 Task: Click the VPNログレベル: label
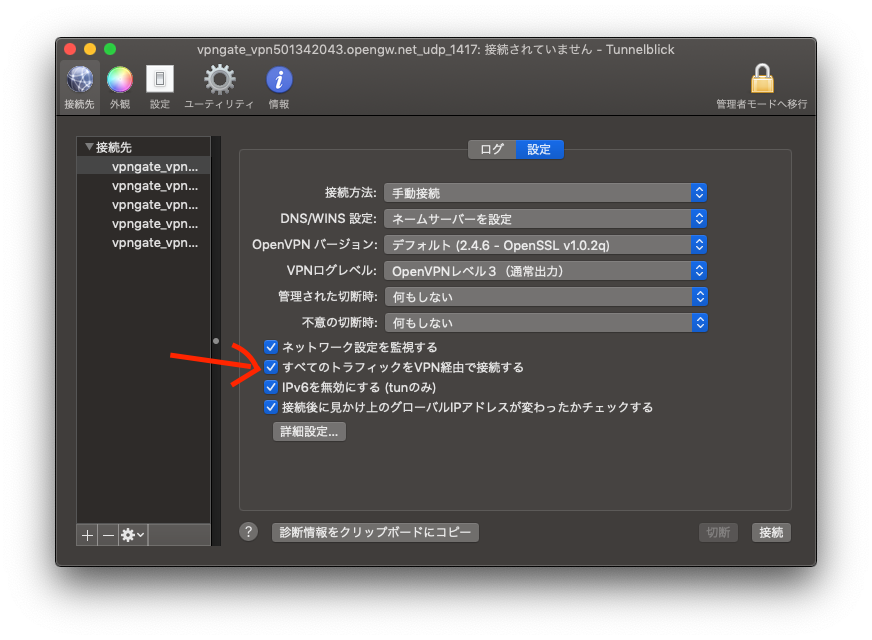pyautogui.click(x=332, y=271)
